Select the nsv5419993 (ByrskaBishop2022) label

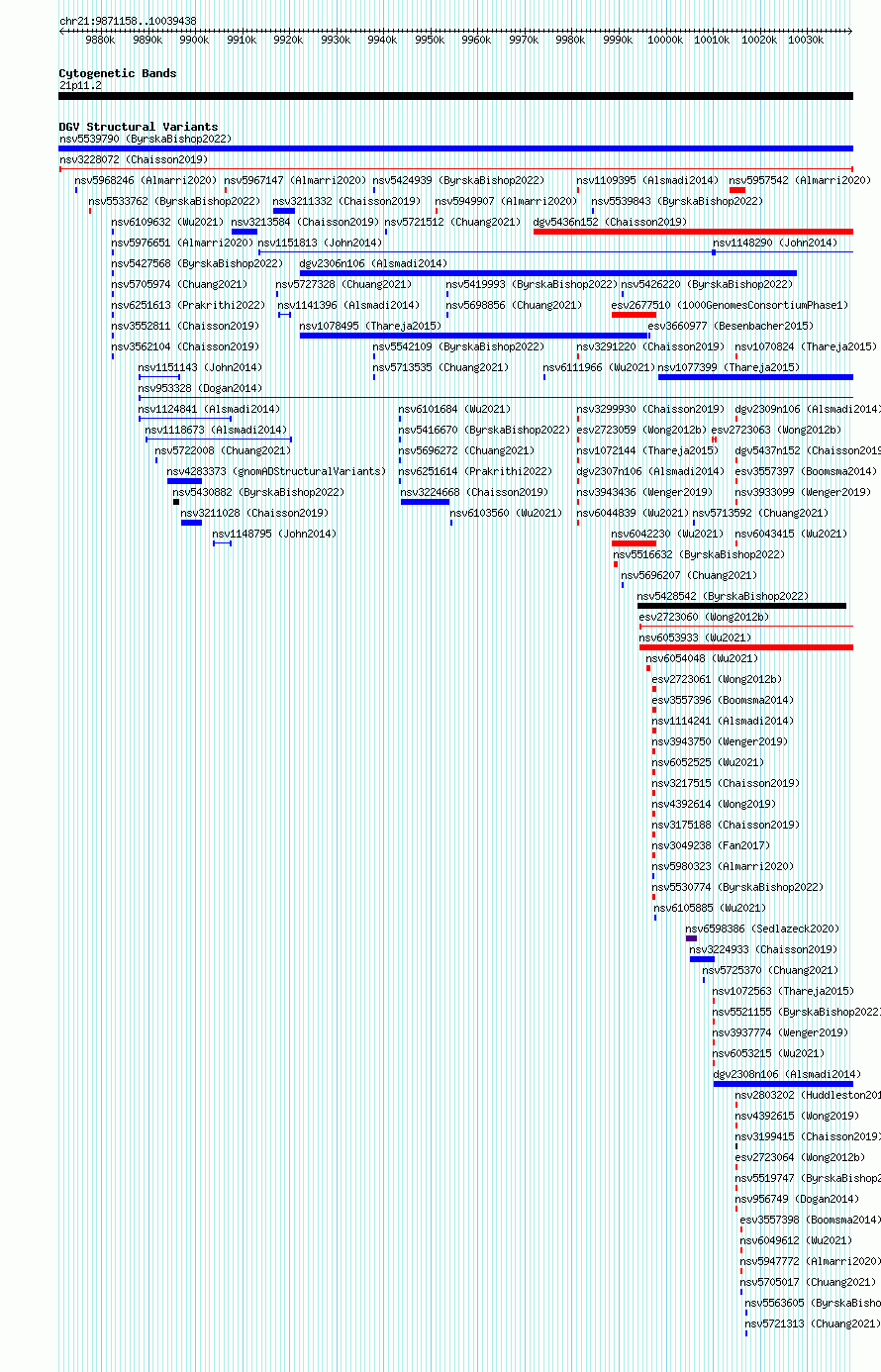[x=532, y=284]
